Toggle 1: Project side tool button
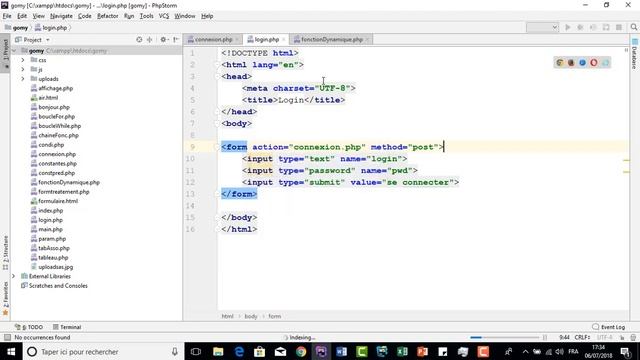The height and width of the screenshot is (360, 640). [x=5, y=53]
